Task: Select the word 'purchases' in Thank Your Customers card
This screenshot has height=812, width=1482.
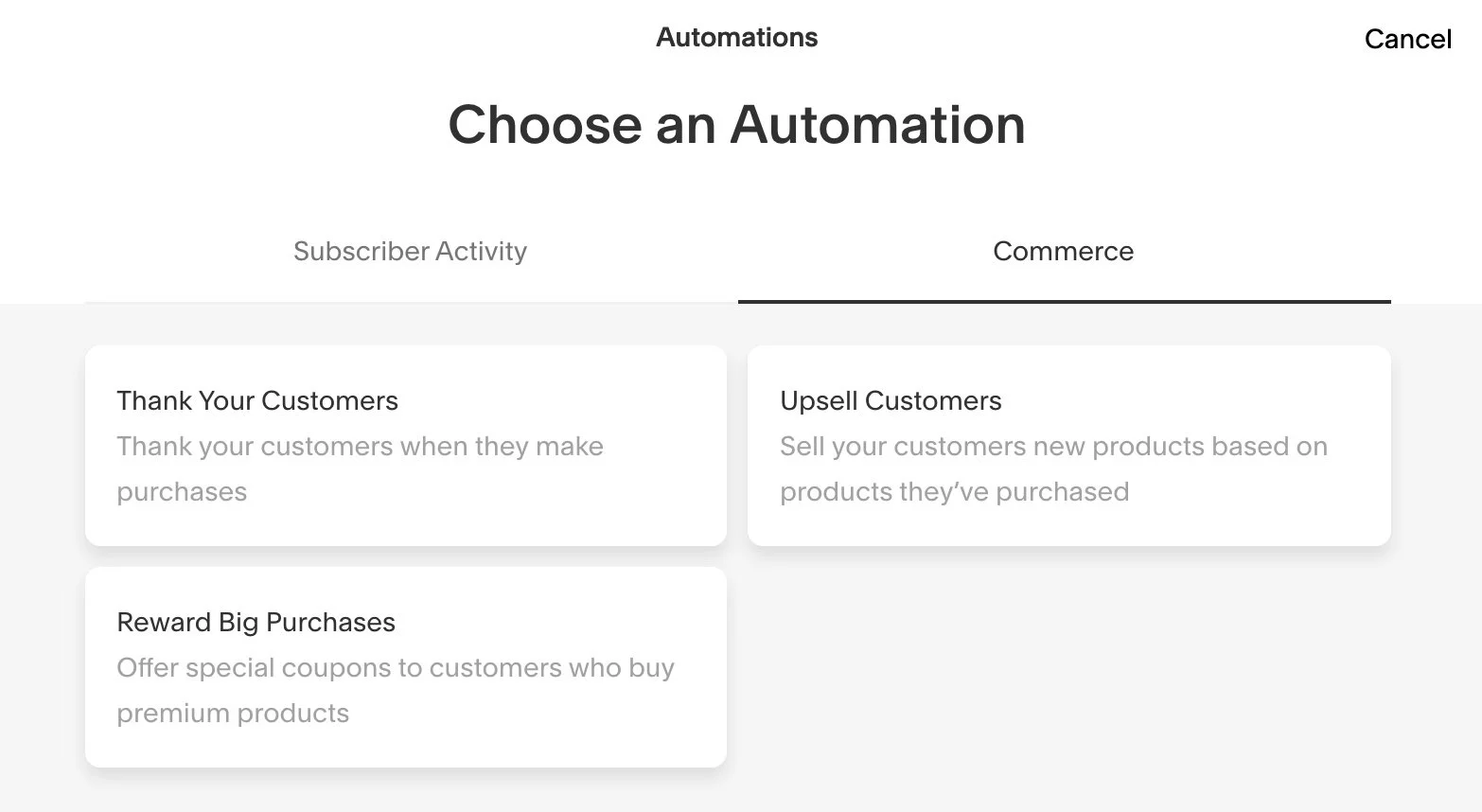Action: coord(182,492)
